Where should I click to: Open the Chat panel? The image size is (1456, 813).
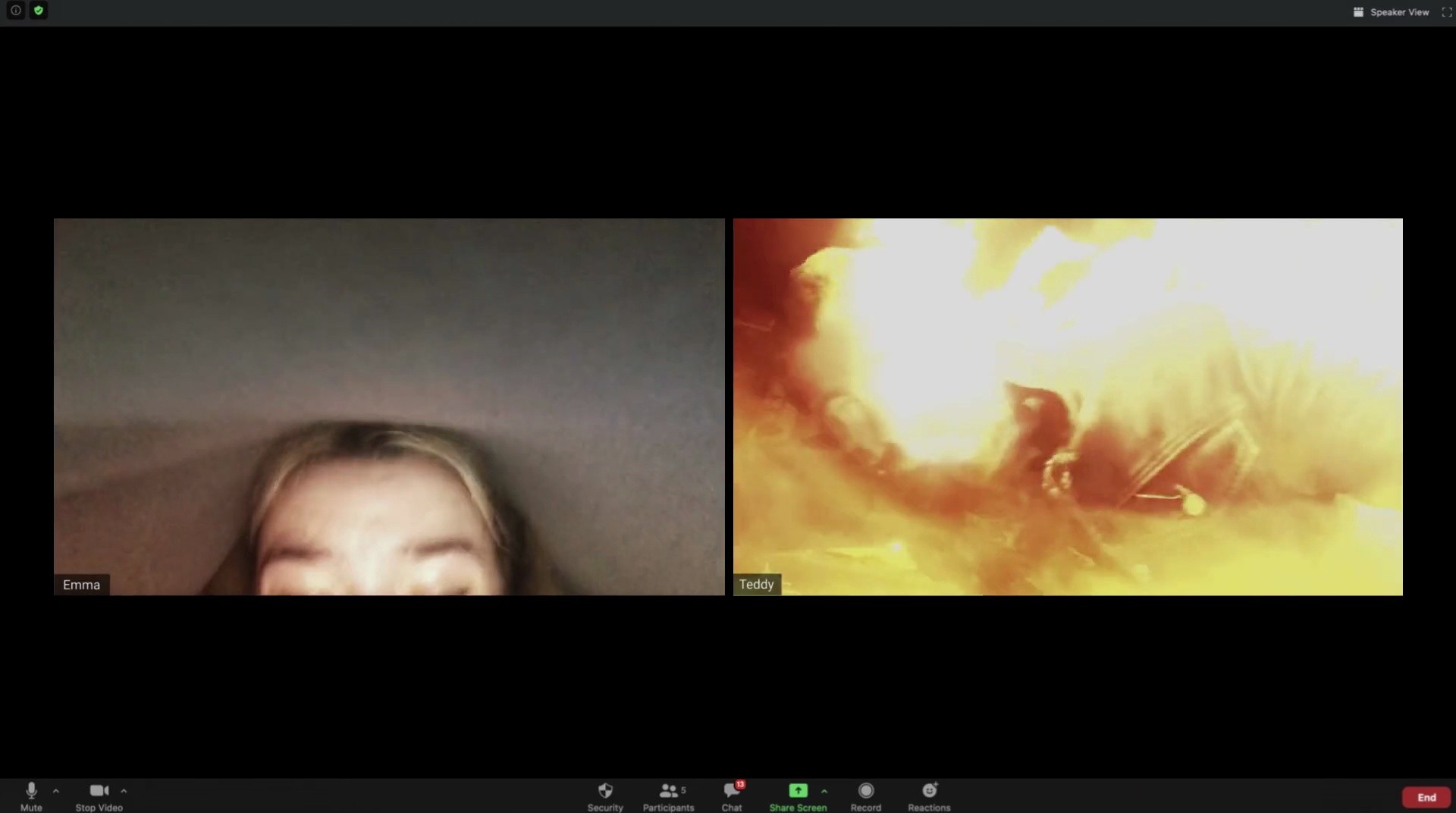[x=732, y=796]
